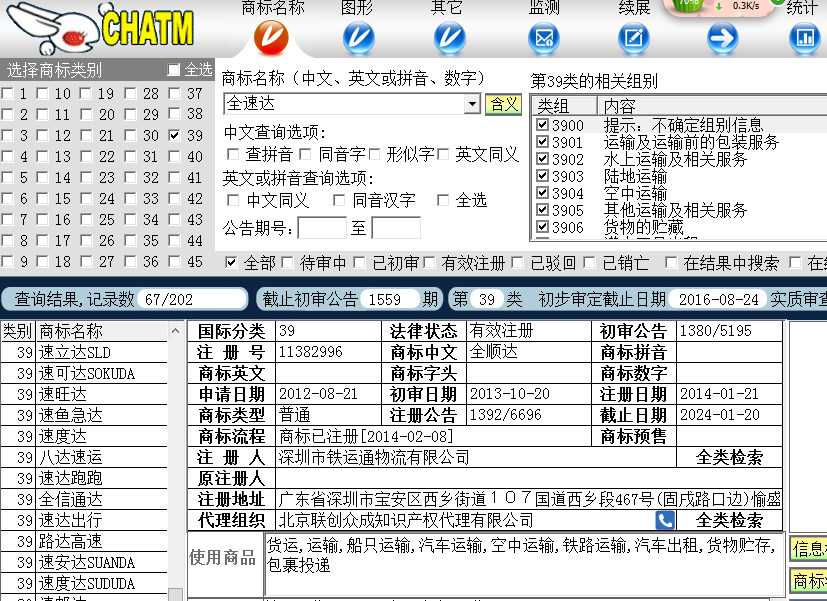The height and width of the screenshot is (601, 827).
Task: Click agency 北京联创众成知识产权代理有限公司
Action: click(406, 520)
